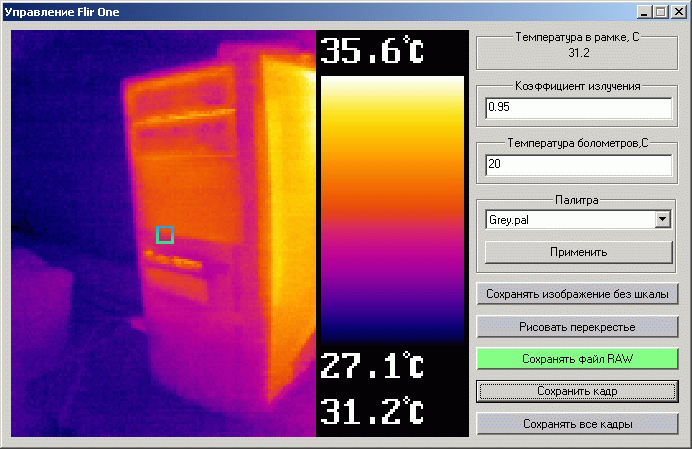This screenshot has width=692, height=449.
Task: Click the 31.2°C reading below the scale
Action: (x=372, y=411)
